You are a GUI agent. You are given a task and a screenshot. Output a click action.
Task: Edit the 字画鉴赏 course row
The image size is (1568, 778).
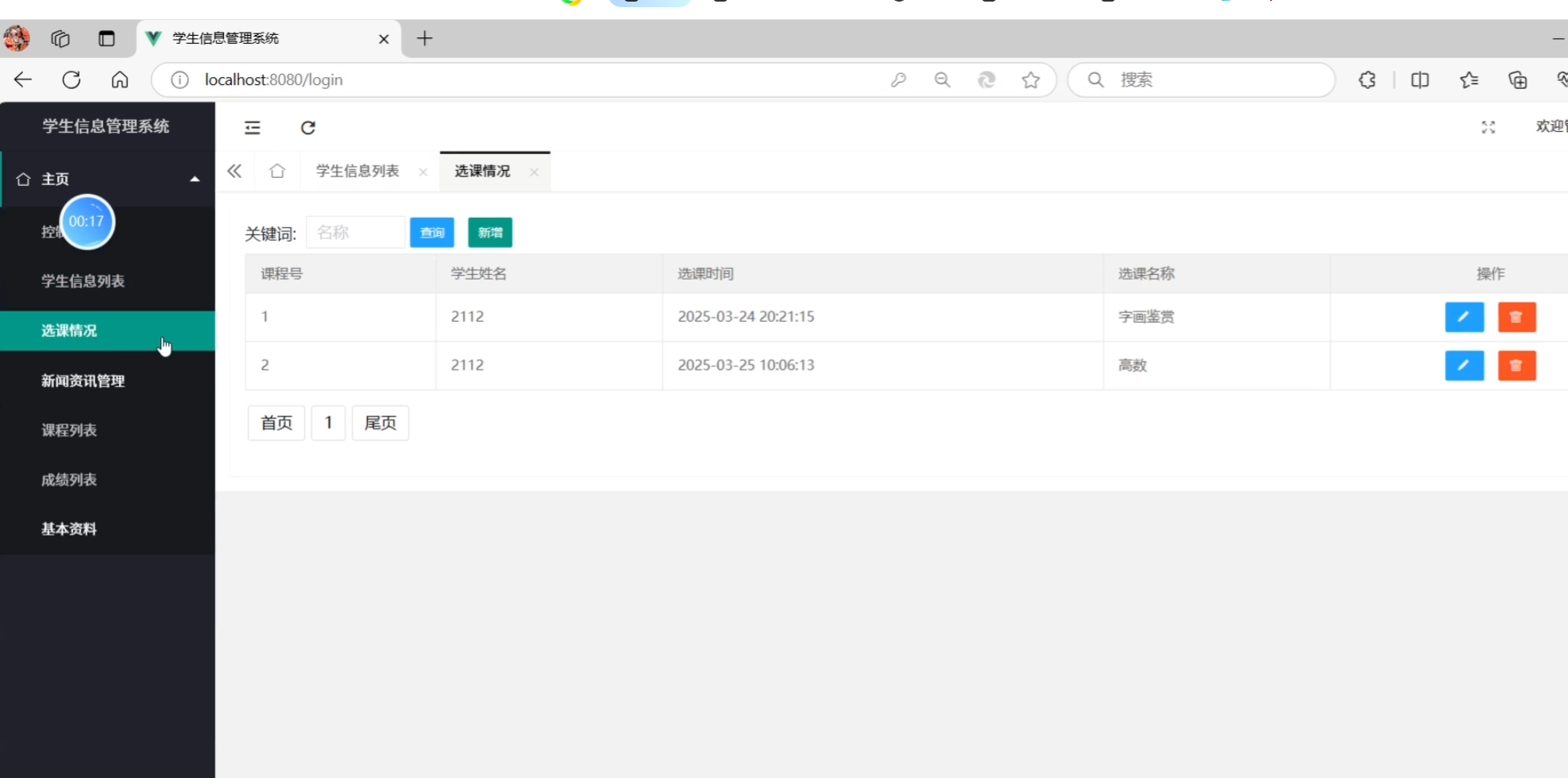click(x=1464, y=317)
